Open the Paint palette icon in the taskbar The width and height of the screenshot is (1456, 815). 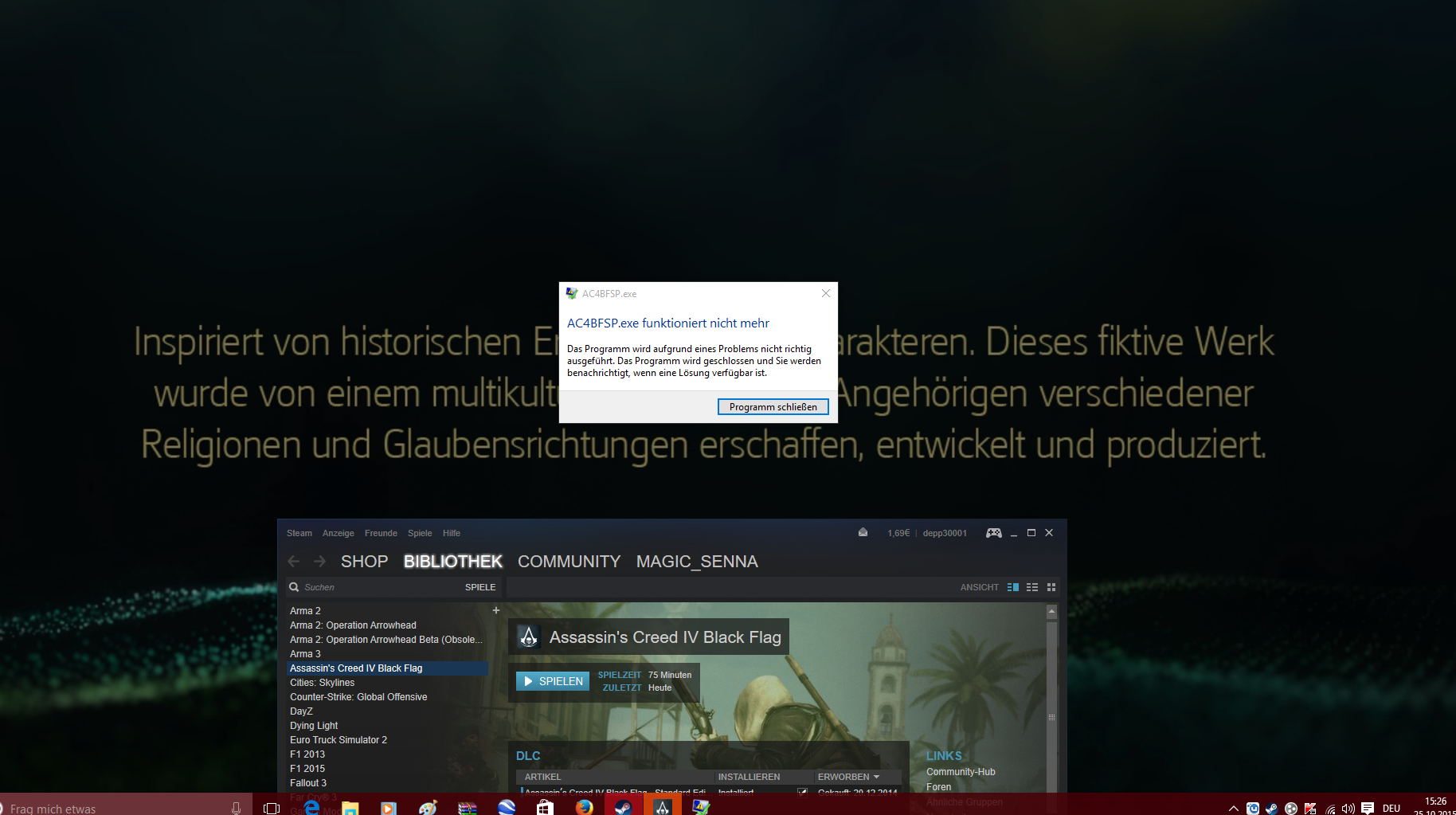(x=428, y=809)
